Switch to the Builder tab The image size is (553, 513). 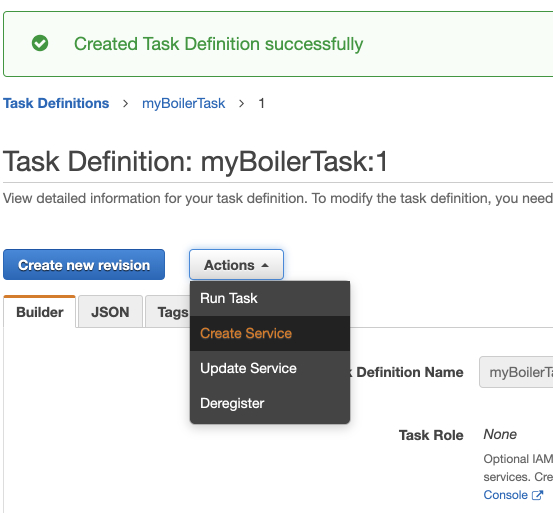[40, 312]
